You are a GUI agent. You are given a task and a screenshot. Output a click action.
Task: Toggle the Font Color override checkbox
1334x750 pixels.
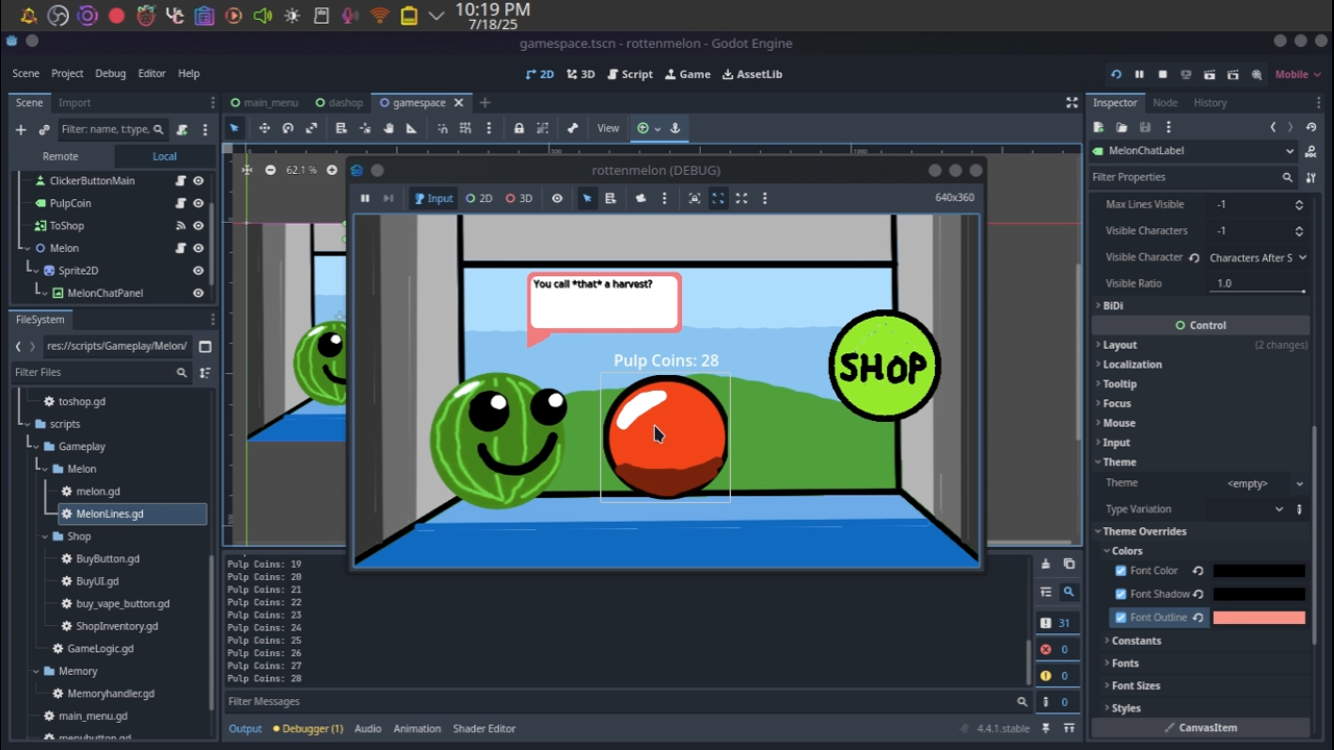(x=1121, y=571)
